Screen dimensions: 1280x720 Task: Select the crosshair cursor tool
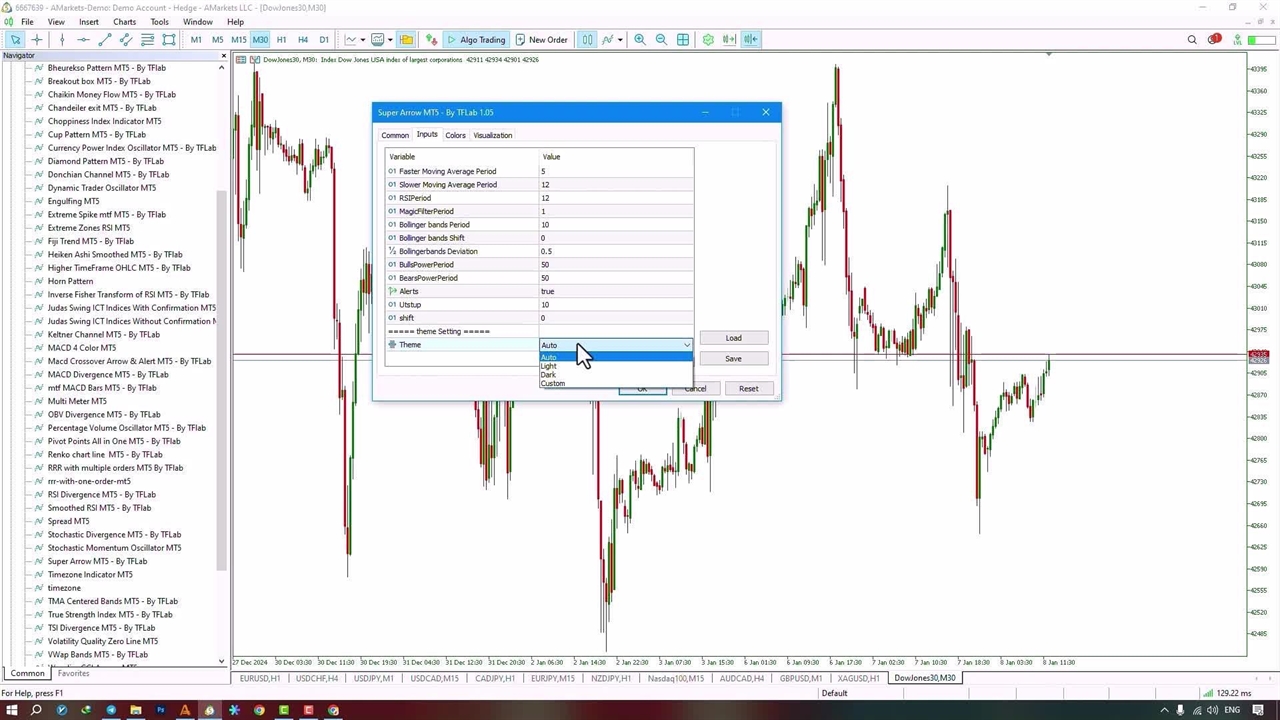pos(37,40)
